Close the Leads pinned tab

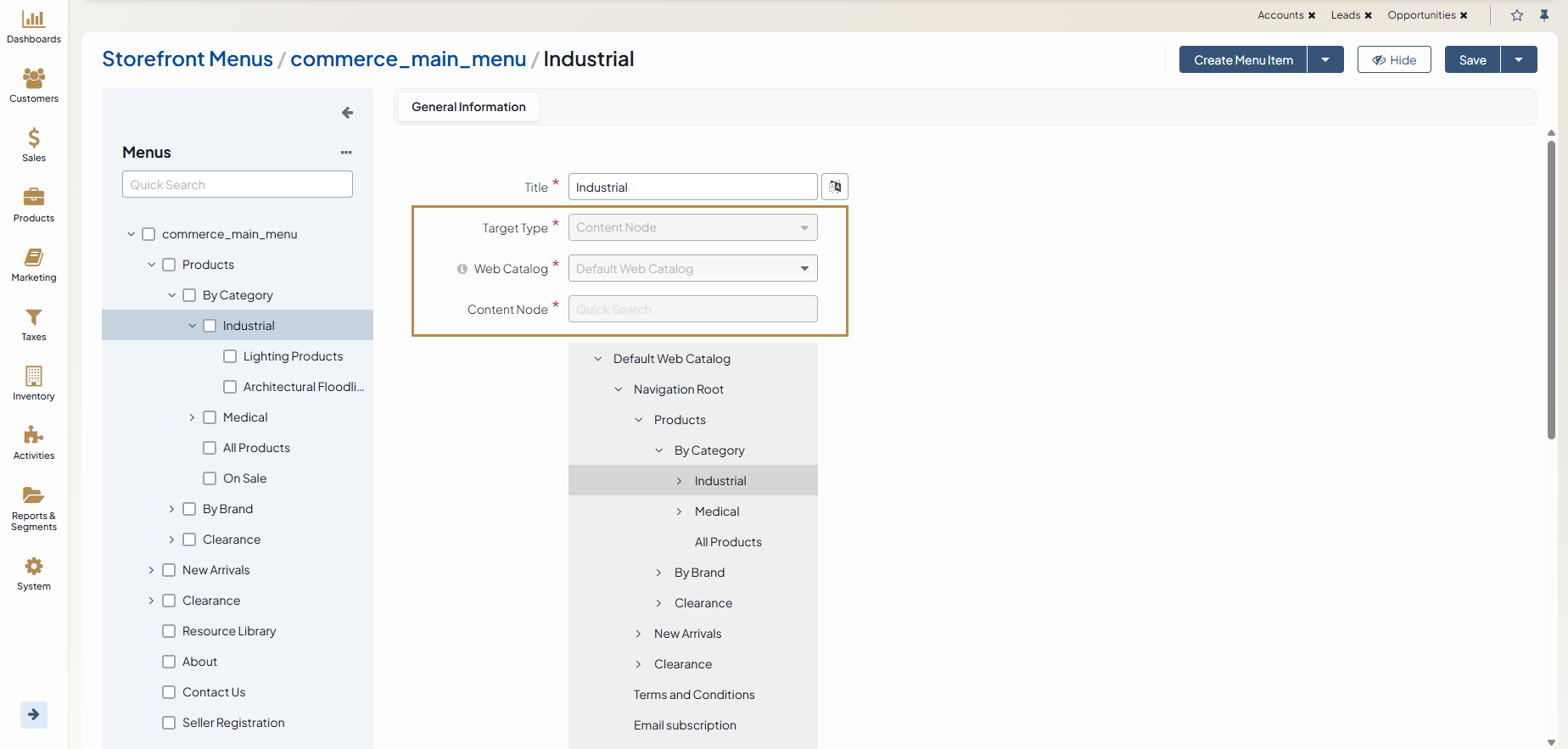(x=1368, y=15)
